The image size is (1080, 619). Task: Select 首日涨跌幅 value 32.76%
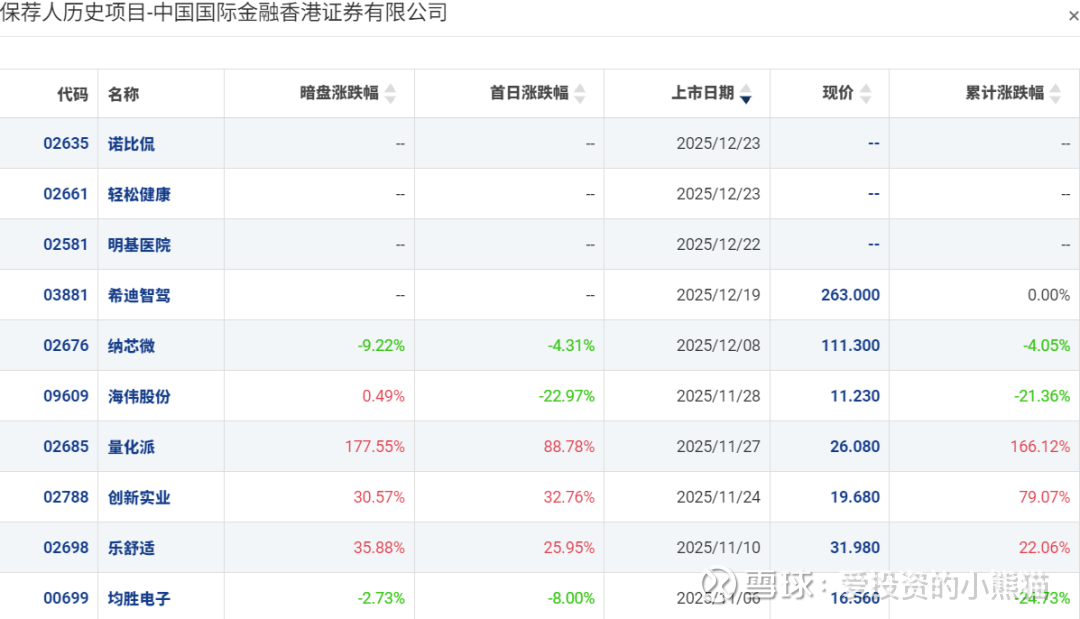[x=569, y=497]
